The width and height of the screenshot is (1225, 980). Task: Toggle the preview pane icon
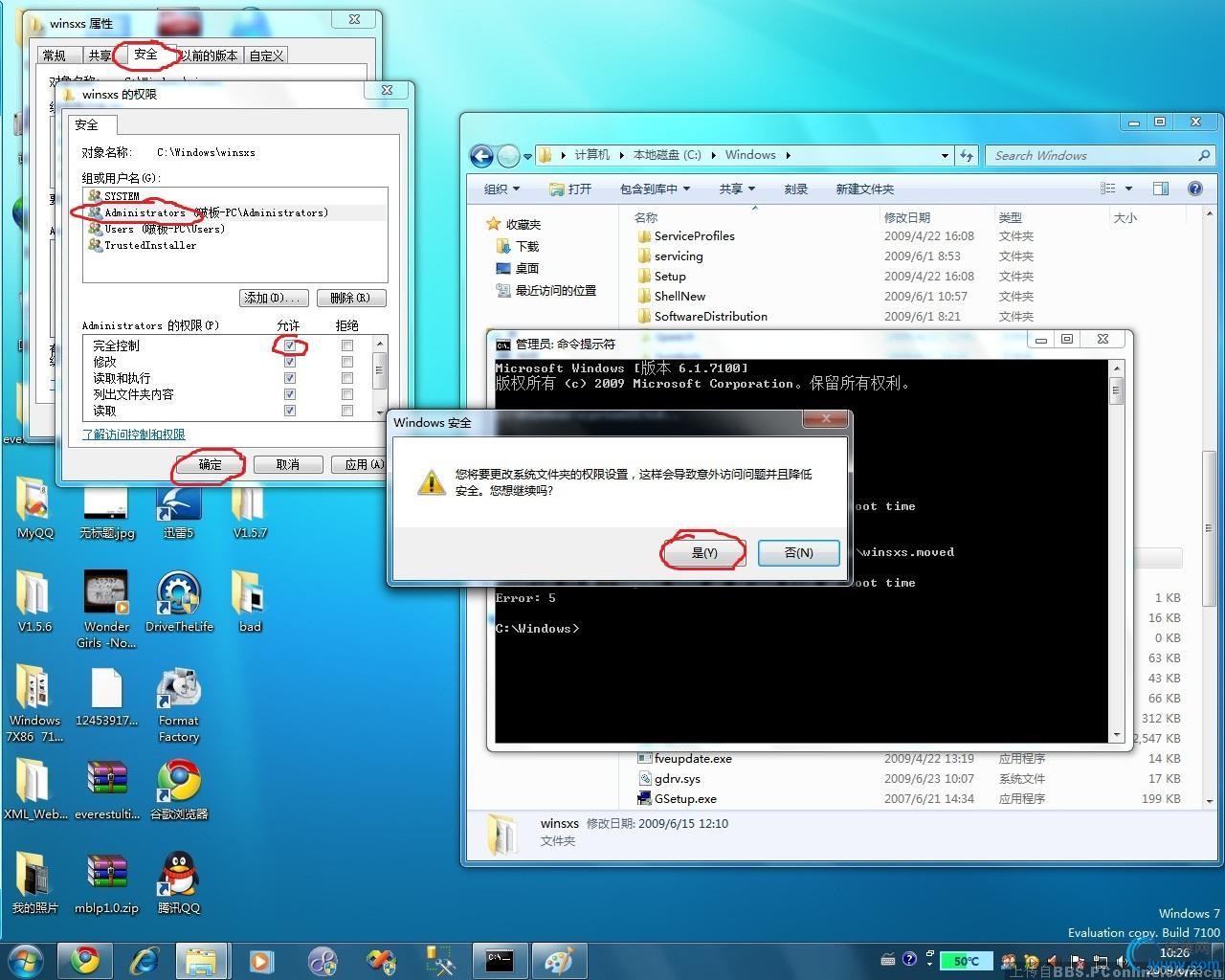click(1161, 189)
